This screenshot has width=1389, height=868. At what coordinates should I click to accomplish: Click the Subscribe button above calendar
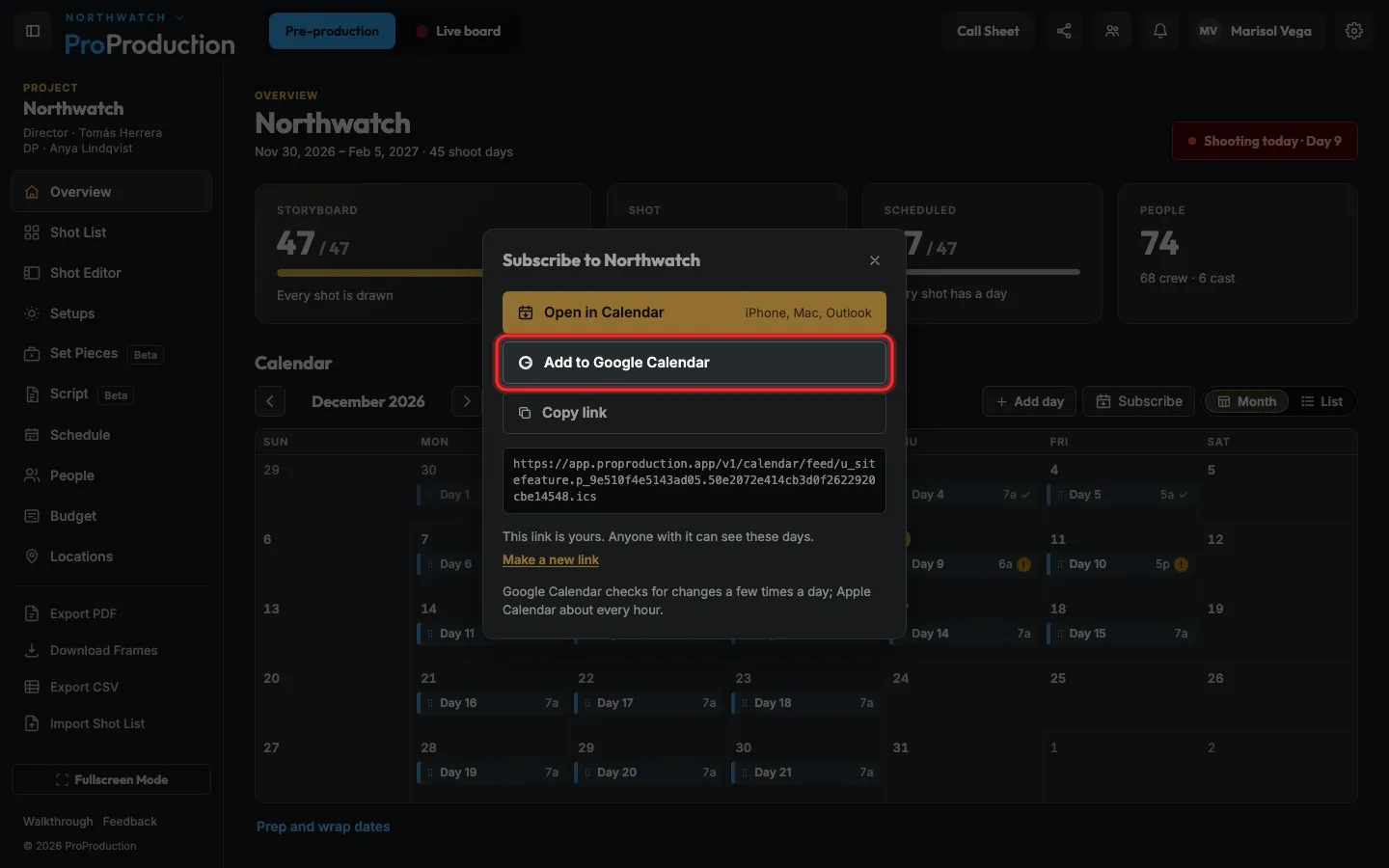pos(1139,401)
